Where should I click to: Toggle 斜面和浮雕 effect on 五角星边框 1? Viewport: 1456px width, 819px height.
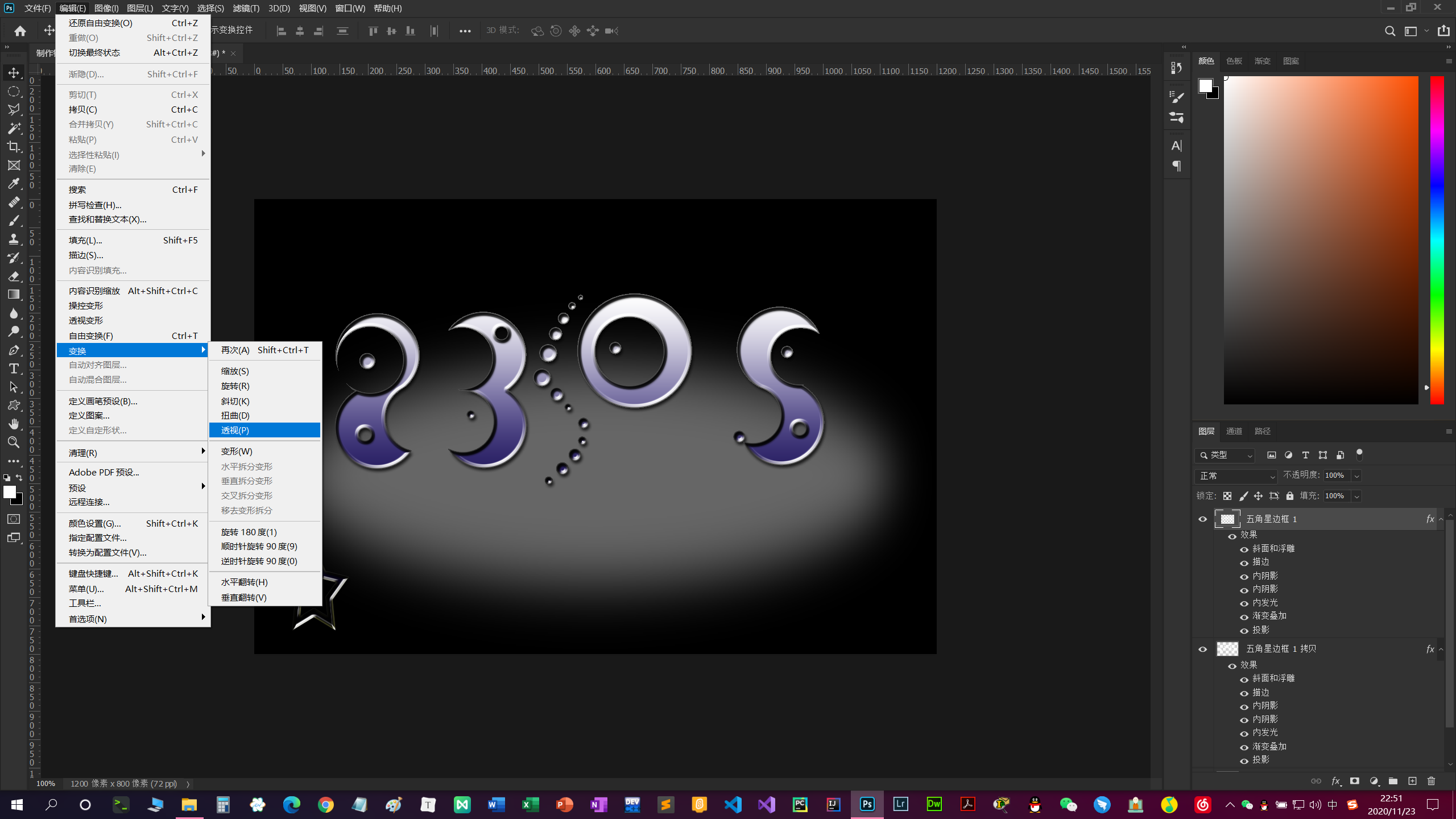1244,549
